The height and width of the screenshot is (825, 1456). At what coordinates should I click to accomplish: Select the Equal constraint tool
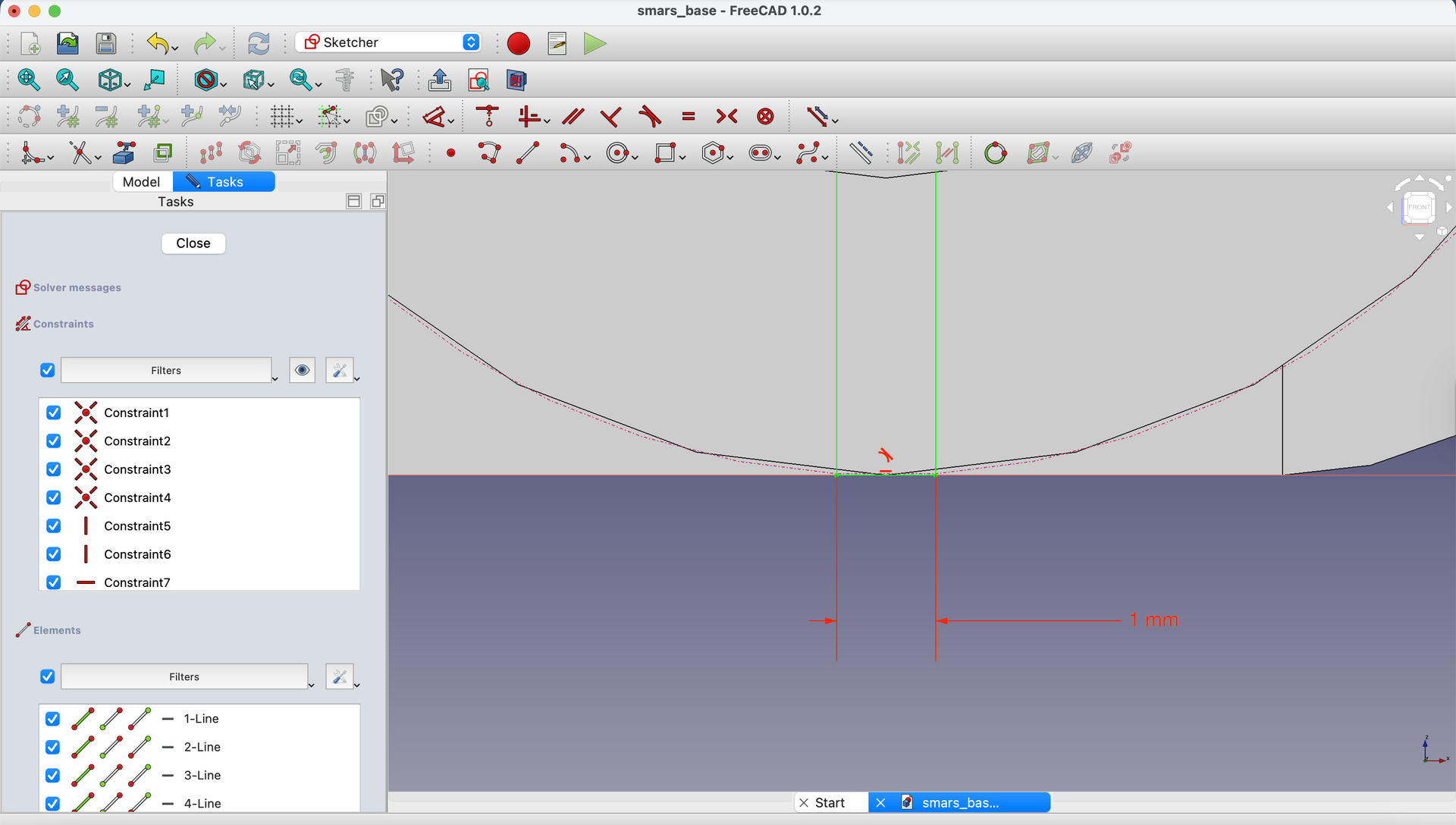pyautogui.click(x=689, y=116)
